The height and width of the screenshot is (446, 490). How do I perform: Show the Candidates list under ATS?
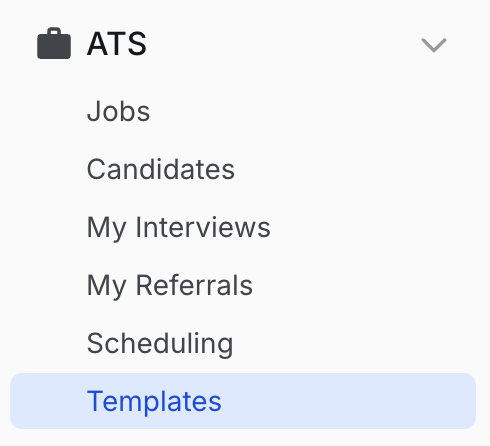pyautogui.click(x=160, y=169)
